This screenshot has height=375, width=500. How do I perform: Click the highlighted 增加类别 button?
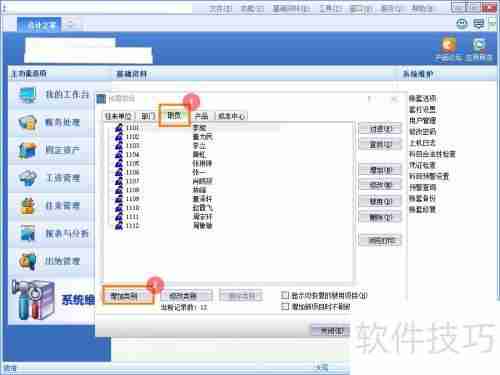(x=128, y=295)
